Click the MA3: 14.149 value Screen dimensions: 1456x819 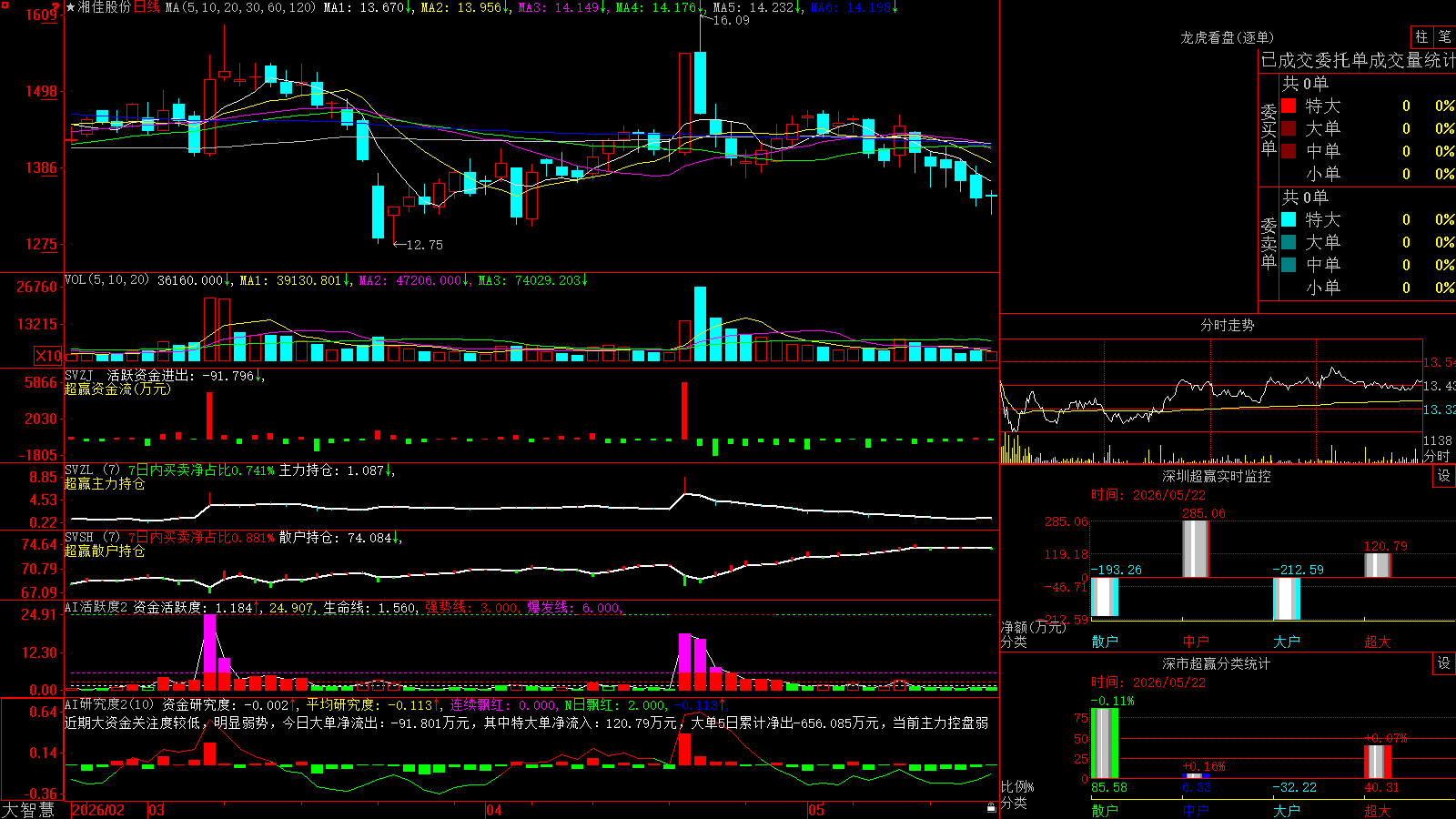point(560,7)
